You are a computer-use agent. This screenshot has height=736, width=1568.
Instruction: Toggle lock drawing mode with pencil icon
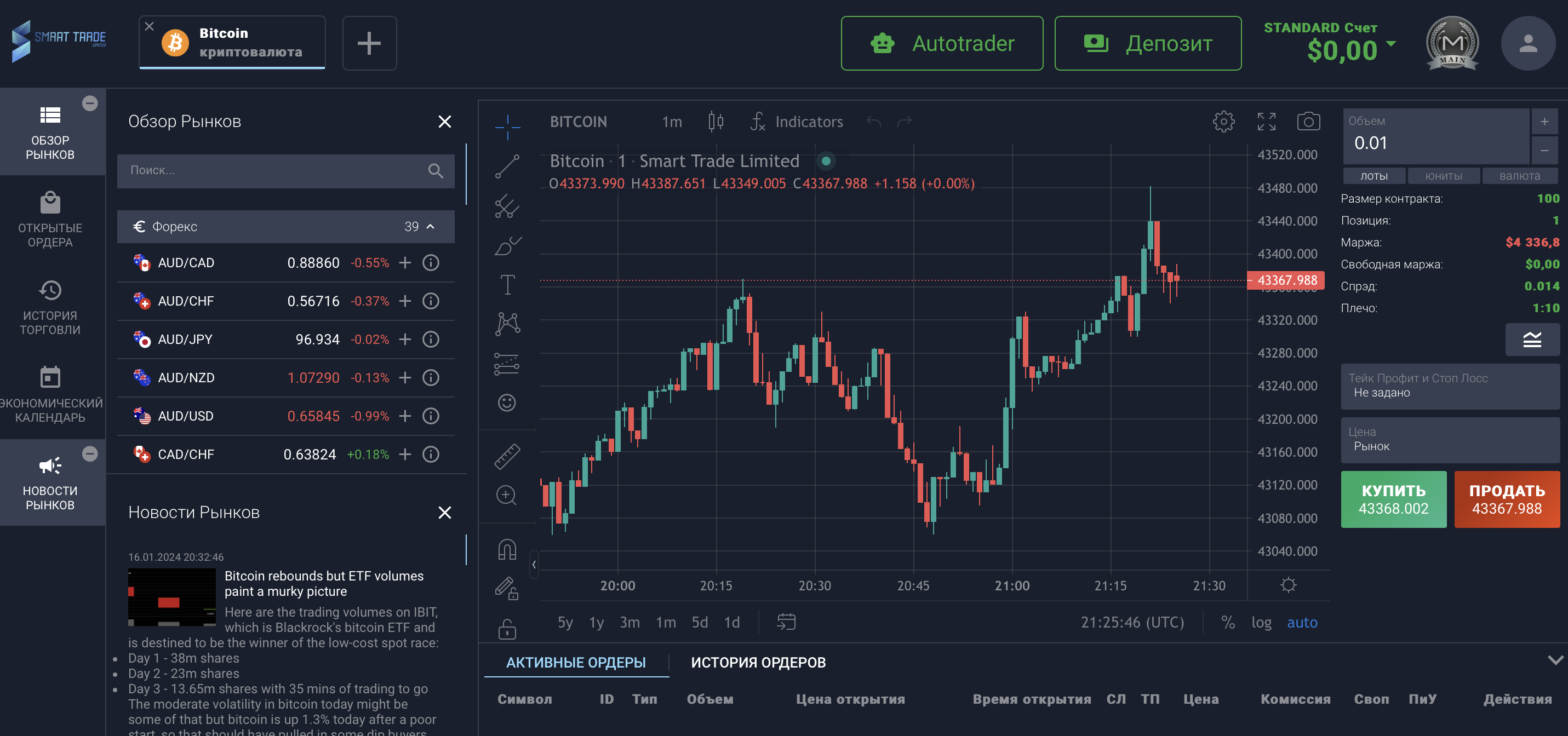[x=507, y=588]
